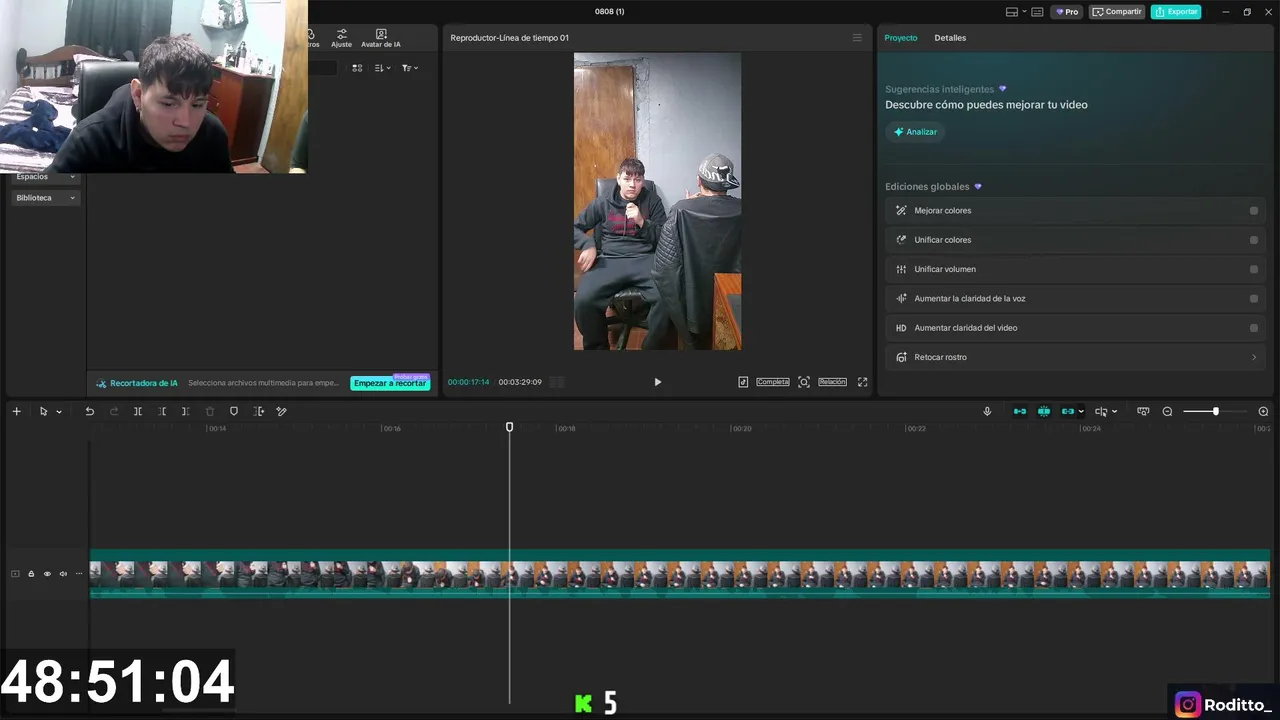Lock the main video track
Viewport: 1280px width, 720px height.
point(31,574)
